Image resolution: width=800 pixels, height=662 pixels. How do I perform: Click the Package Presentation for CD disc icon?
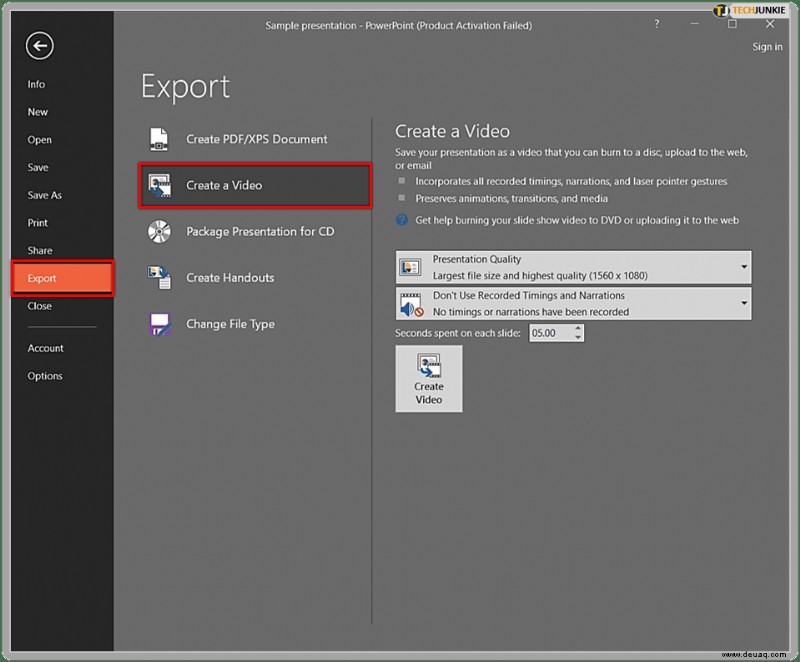[159, 232]
